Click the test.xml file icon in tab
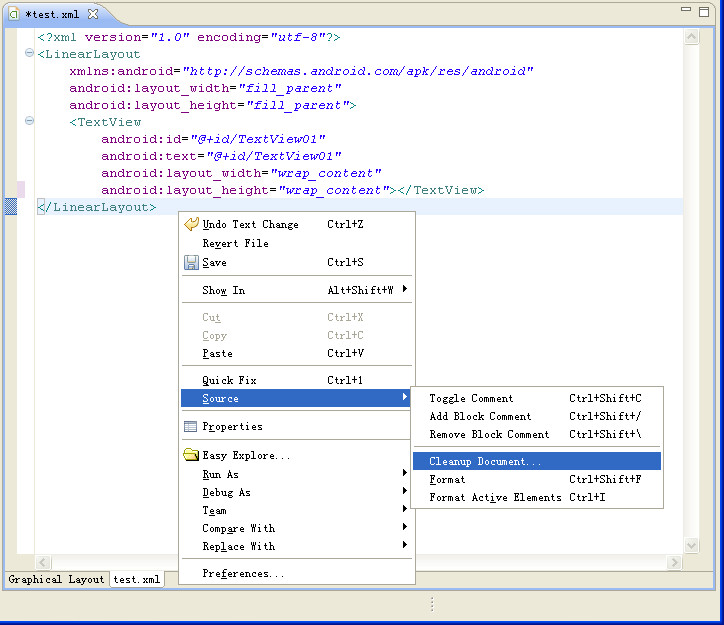The width and height of the screenshot is (724, 625). click(x=14, y=15)
